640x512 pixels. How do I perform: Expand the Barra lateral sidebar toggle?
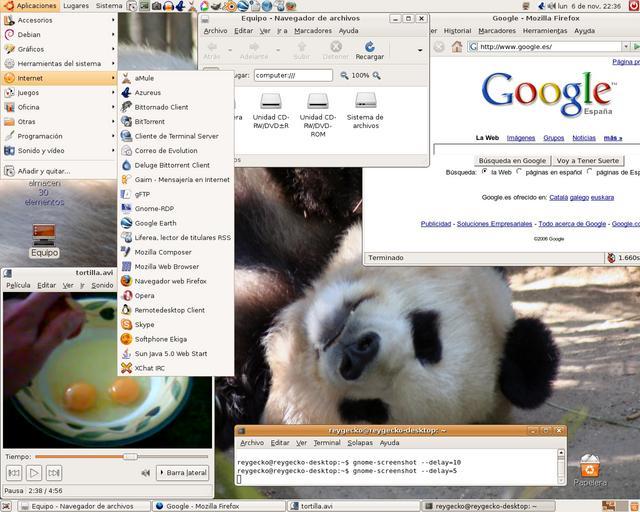[183, 472]
